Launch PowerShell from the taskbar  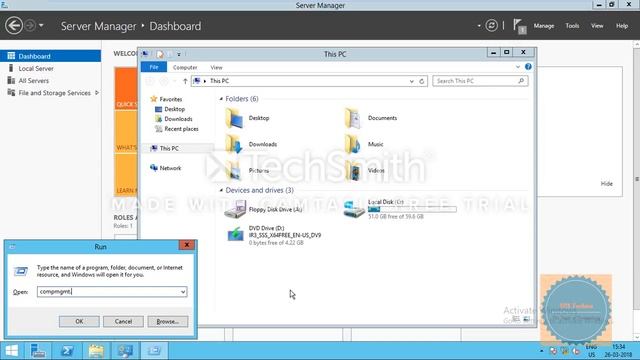[x=67, y=351]
